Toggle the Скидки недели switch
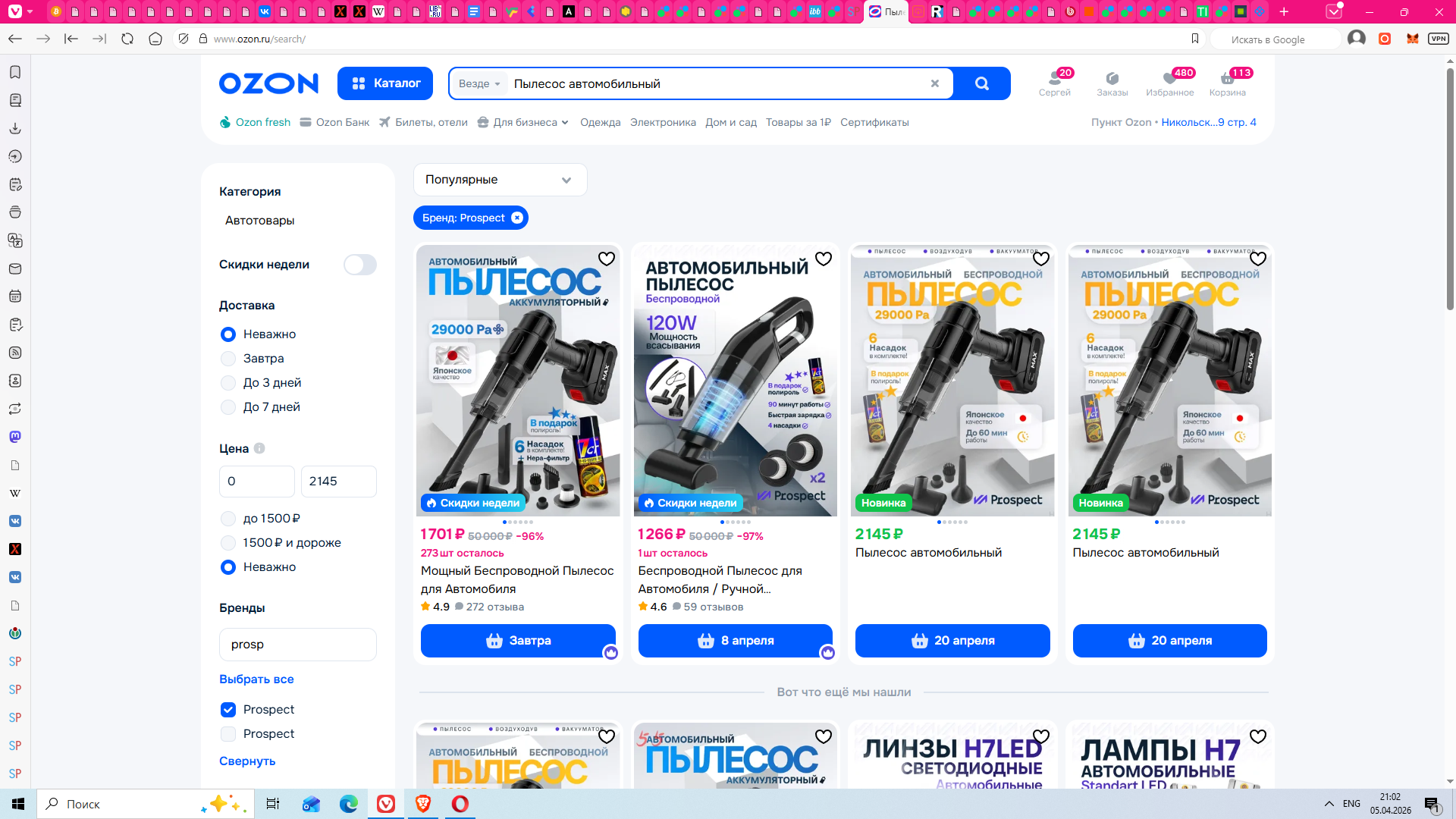The image size is (1456, 819). (359, 265)
